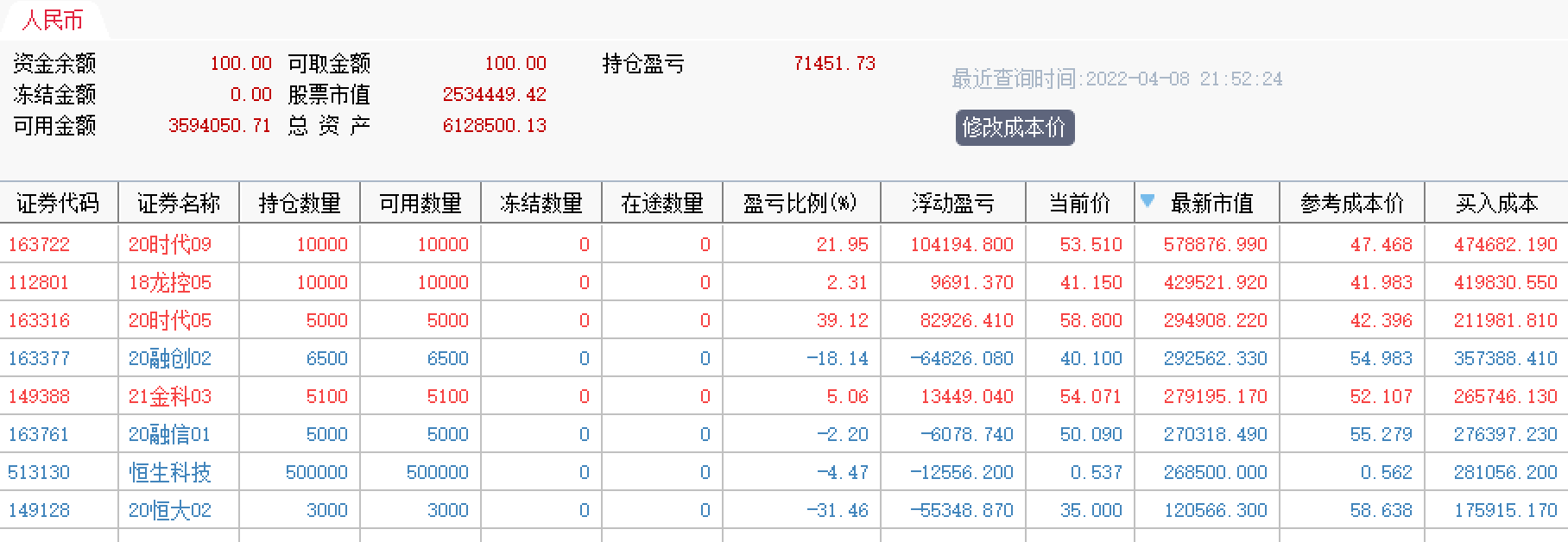Click the 可用数量 column header
Image resolution: width=1568 pixels, height=542 pixels.
tap(420, 204)
